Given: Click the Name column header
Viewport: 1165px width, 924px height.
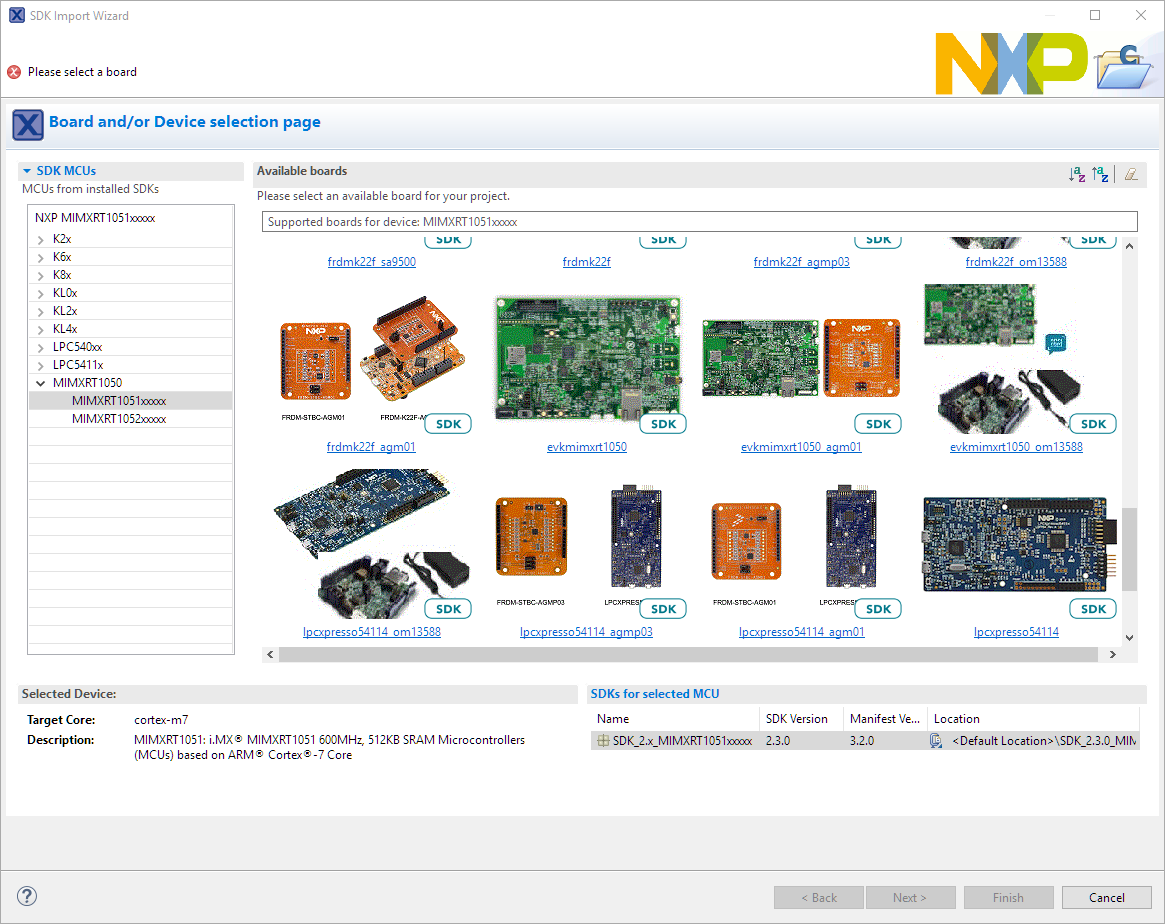Looking at the screenshot, I should tap(613, 719).
